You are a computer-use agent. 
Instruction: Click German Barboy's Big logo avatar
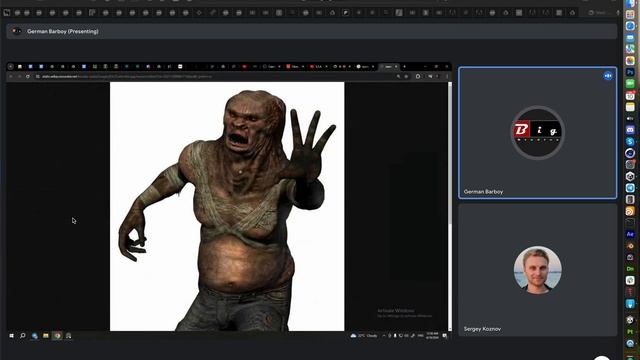pyautogui.click(x=538, y=132)
